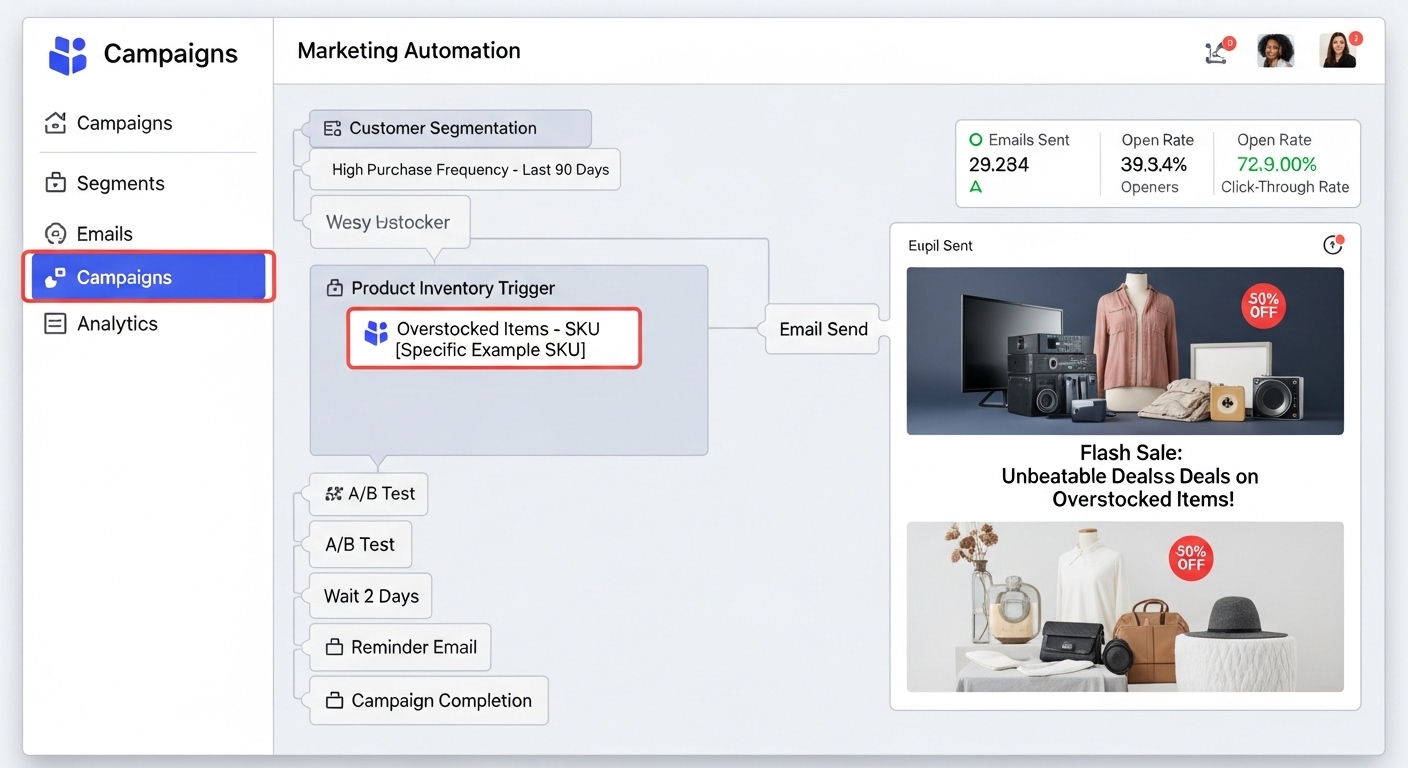The width and height of the screenshot is (1408, 768).
Task: Click the Reminder Email briefcase icon
Action: (x=334, y=648)
